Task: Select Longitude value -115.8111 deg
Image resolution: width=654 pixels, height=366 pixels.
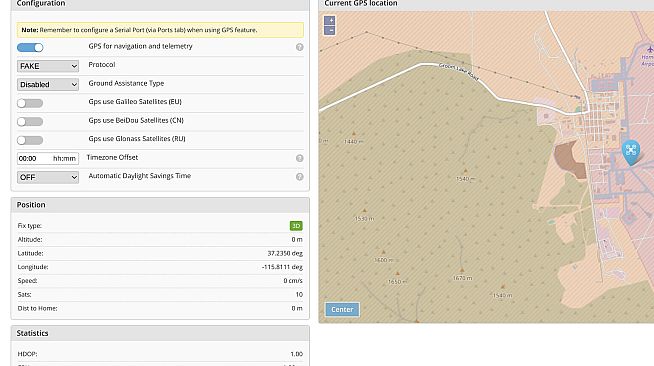Action: (x=282, y=267)
